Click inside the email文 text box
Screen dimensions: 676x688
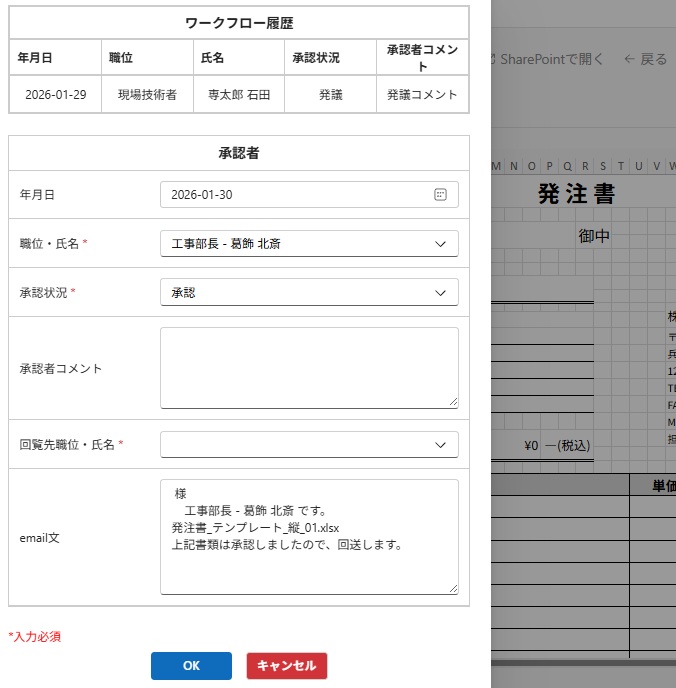coord(308,537)
